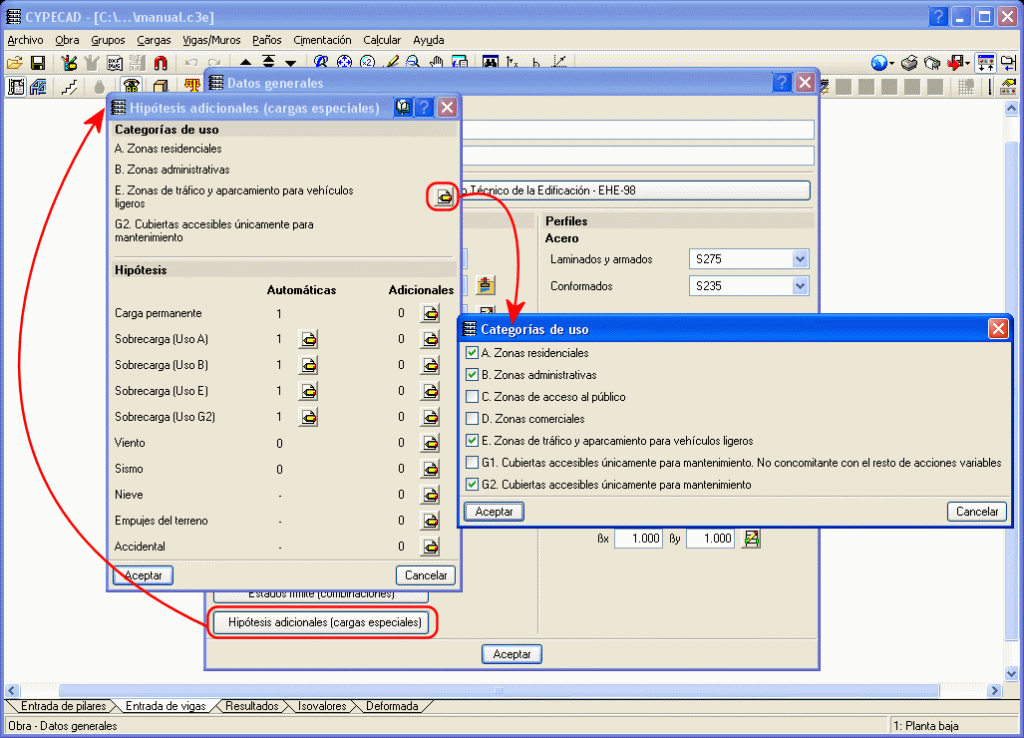Click icon beside the βy 1.000 field

752,539
